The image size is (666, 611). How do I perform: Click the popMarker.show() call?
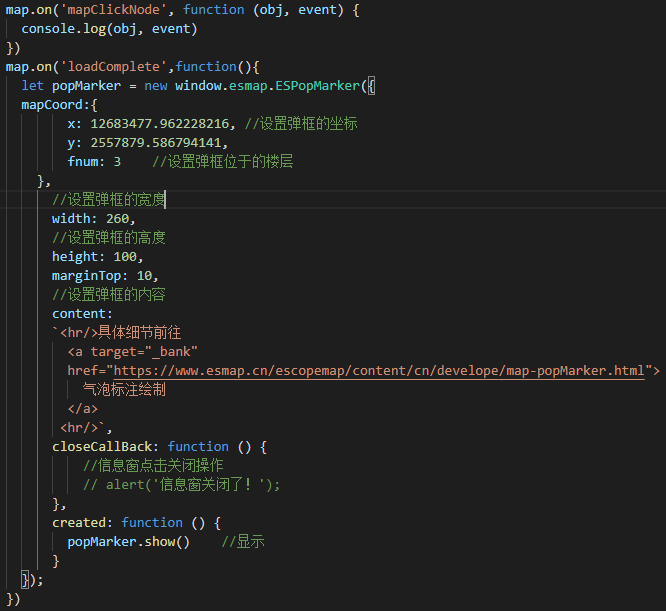point(128,542)
